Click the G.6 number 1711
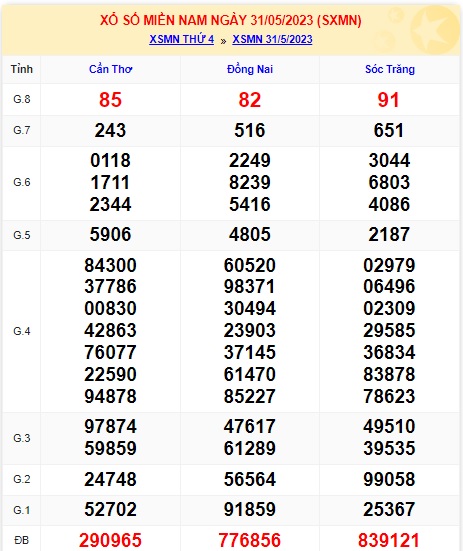The image size is (463, 551). coord(110,182)
